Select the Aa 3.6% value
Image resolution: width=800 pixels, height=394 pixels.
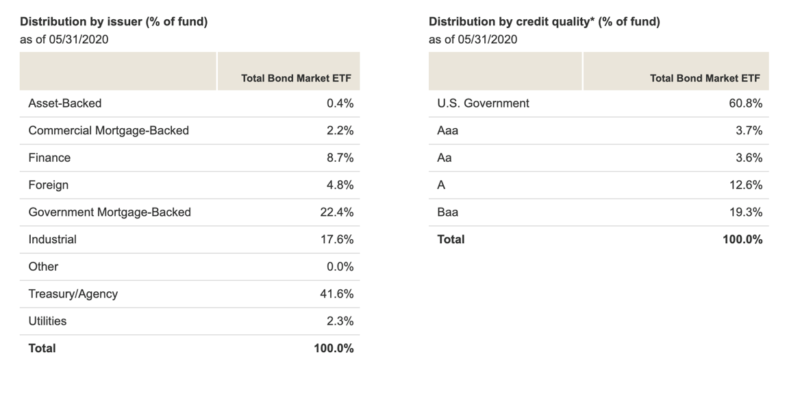[x=749, y=158]
